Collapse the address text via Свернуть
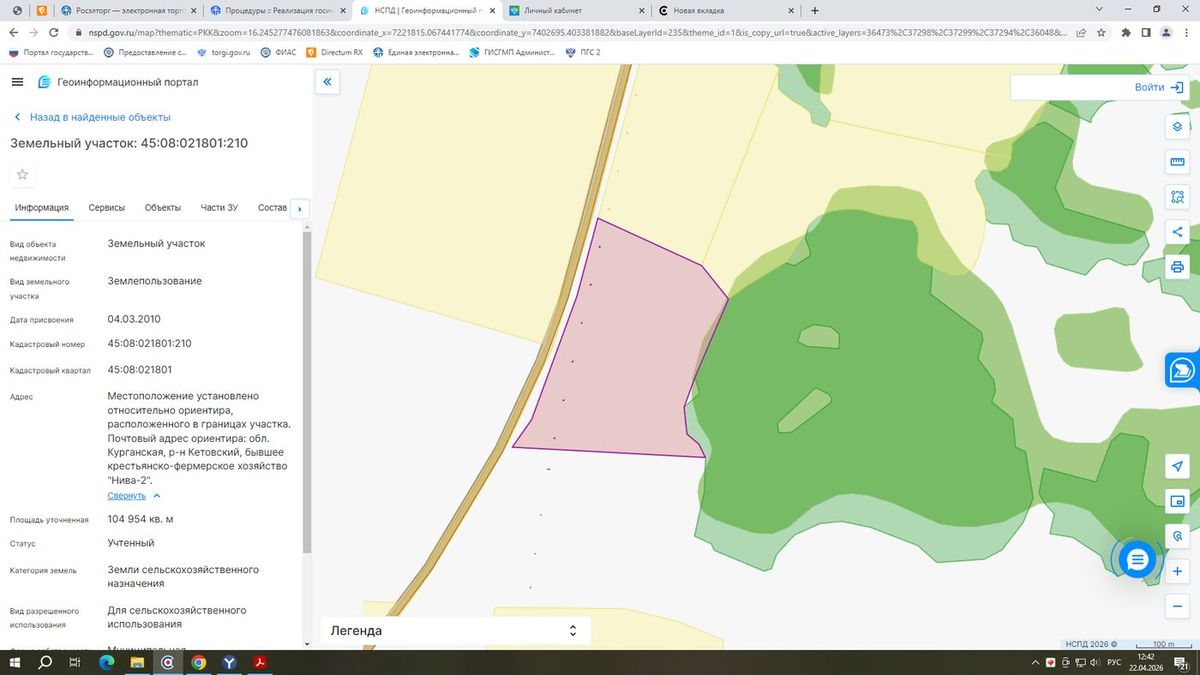The width and height of the screenshot is (1200, 675). 134,495
